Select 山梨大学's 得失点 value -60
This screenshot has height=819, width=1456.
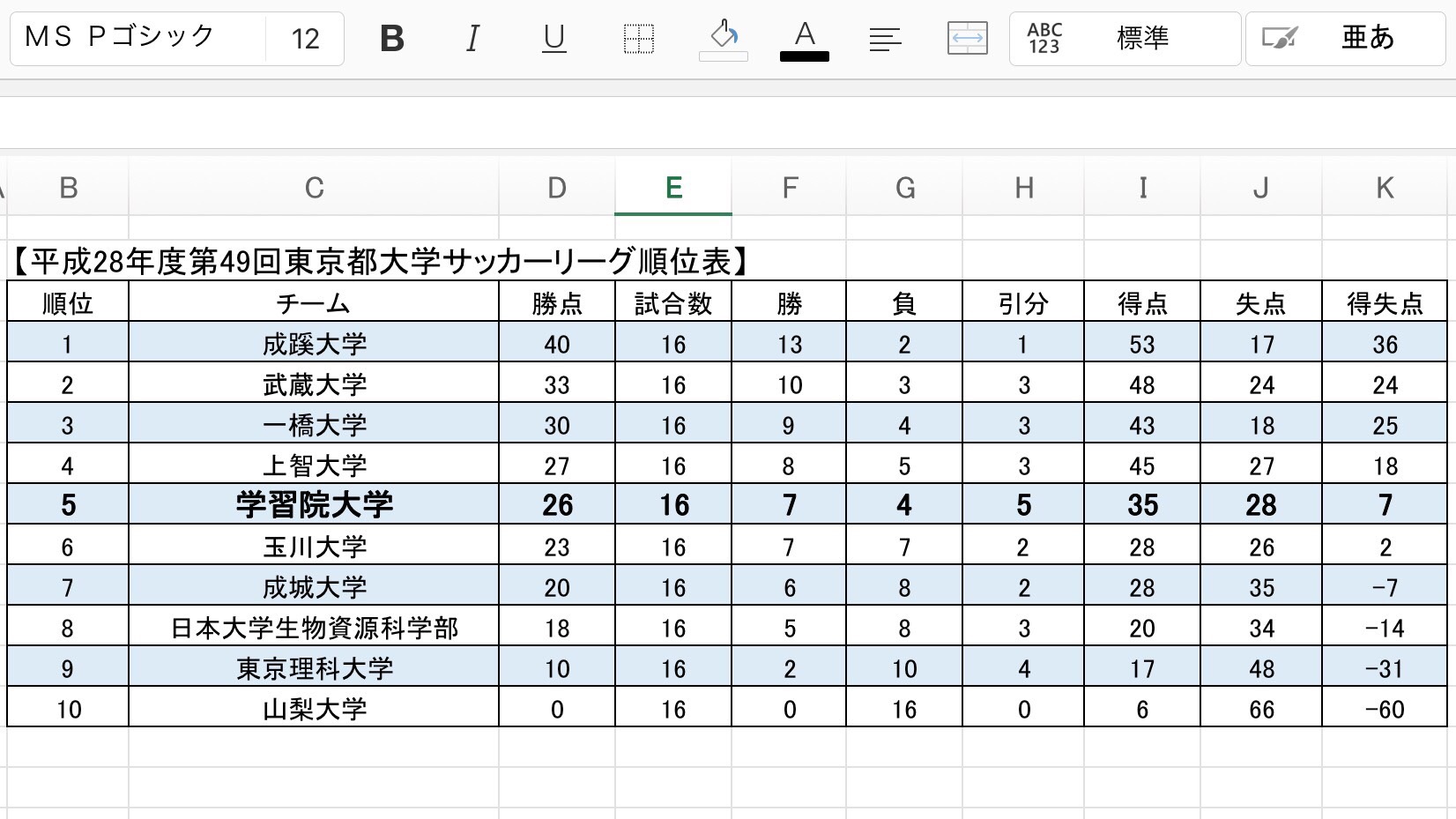click(x=1385, y=708)
